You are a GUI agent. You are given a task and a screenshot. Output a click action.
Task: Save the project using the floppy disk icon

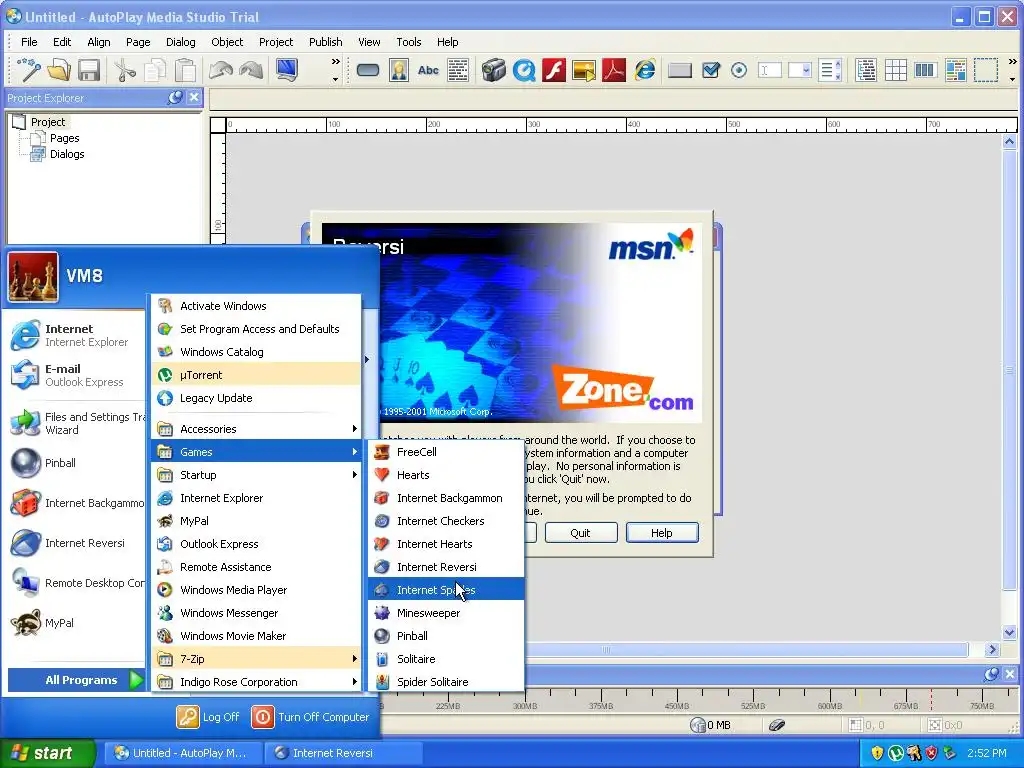tap(89, 70)
